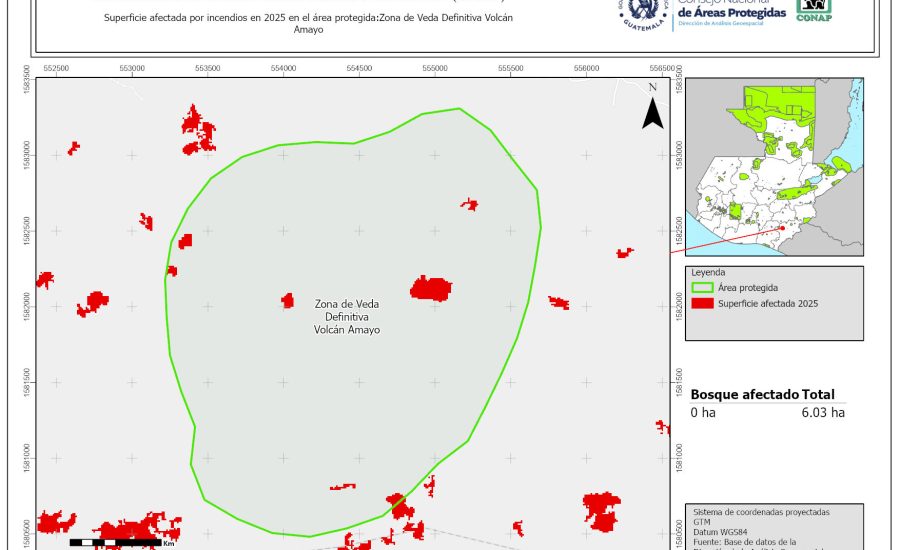Click the burned patch near the 553500 coordinate label
The image size is (900, 550).
pos(197,129)
